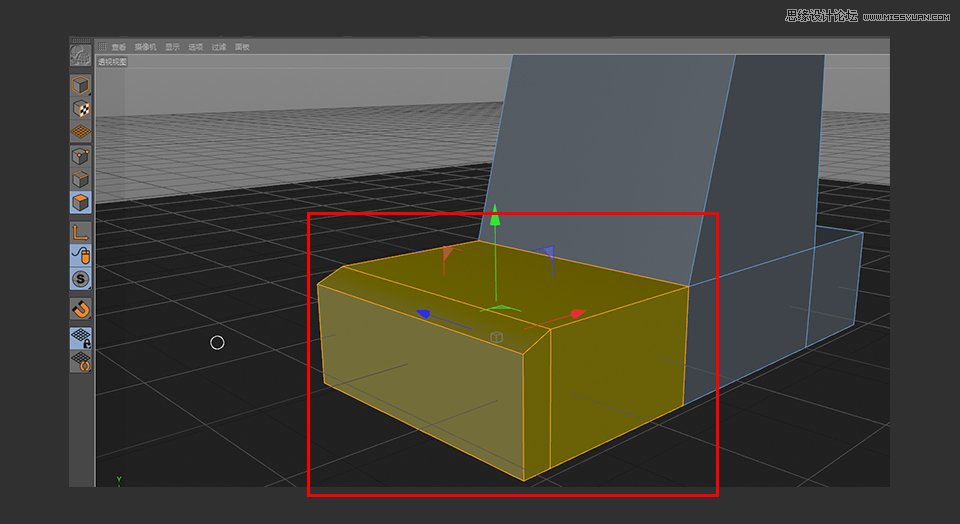Select the Model mode cube icon

[x=80, y=85]
